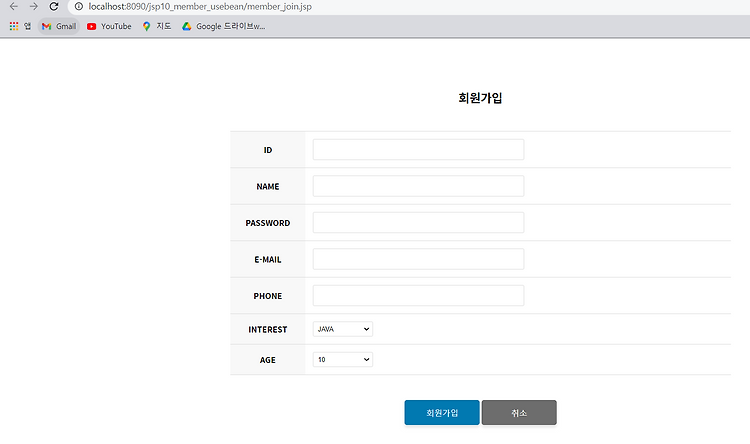Focus the E-MAIL input field
The width and height of the screenshot is (750, 444).
click(419, 259)
